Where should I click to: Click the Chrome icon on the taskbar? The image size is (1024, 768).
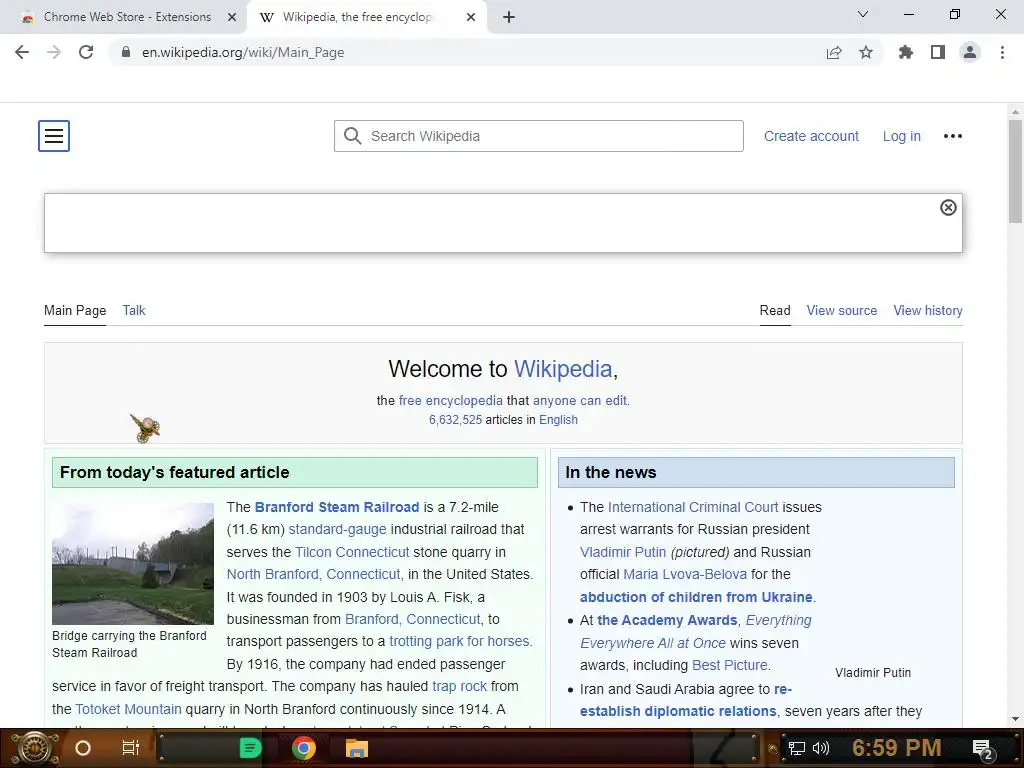[303, 748]
